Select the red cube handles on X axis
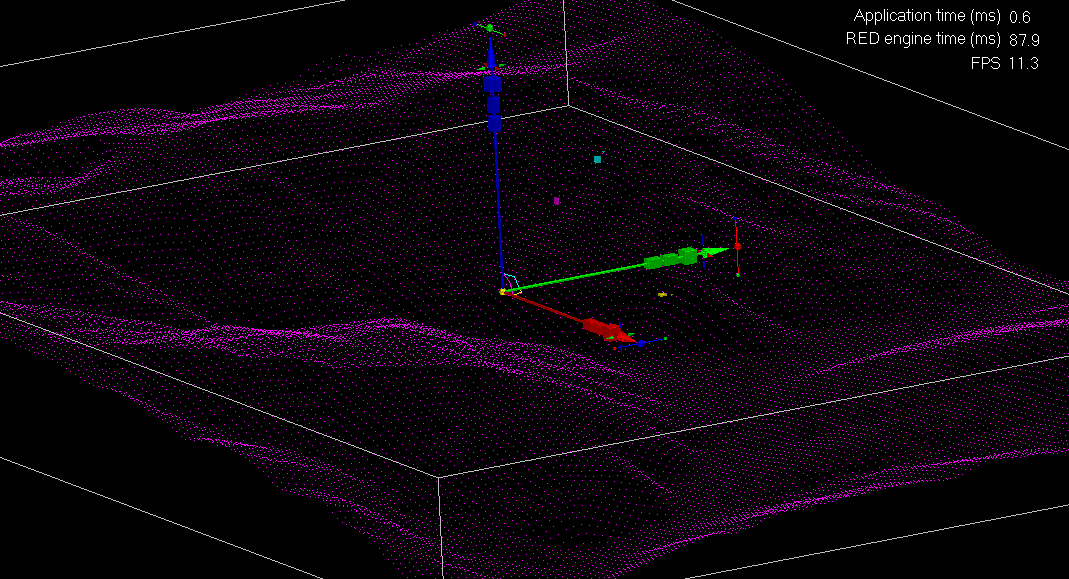 [x=601, y=328]
